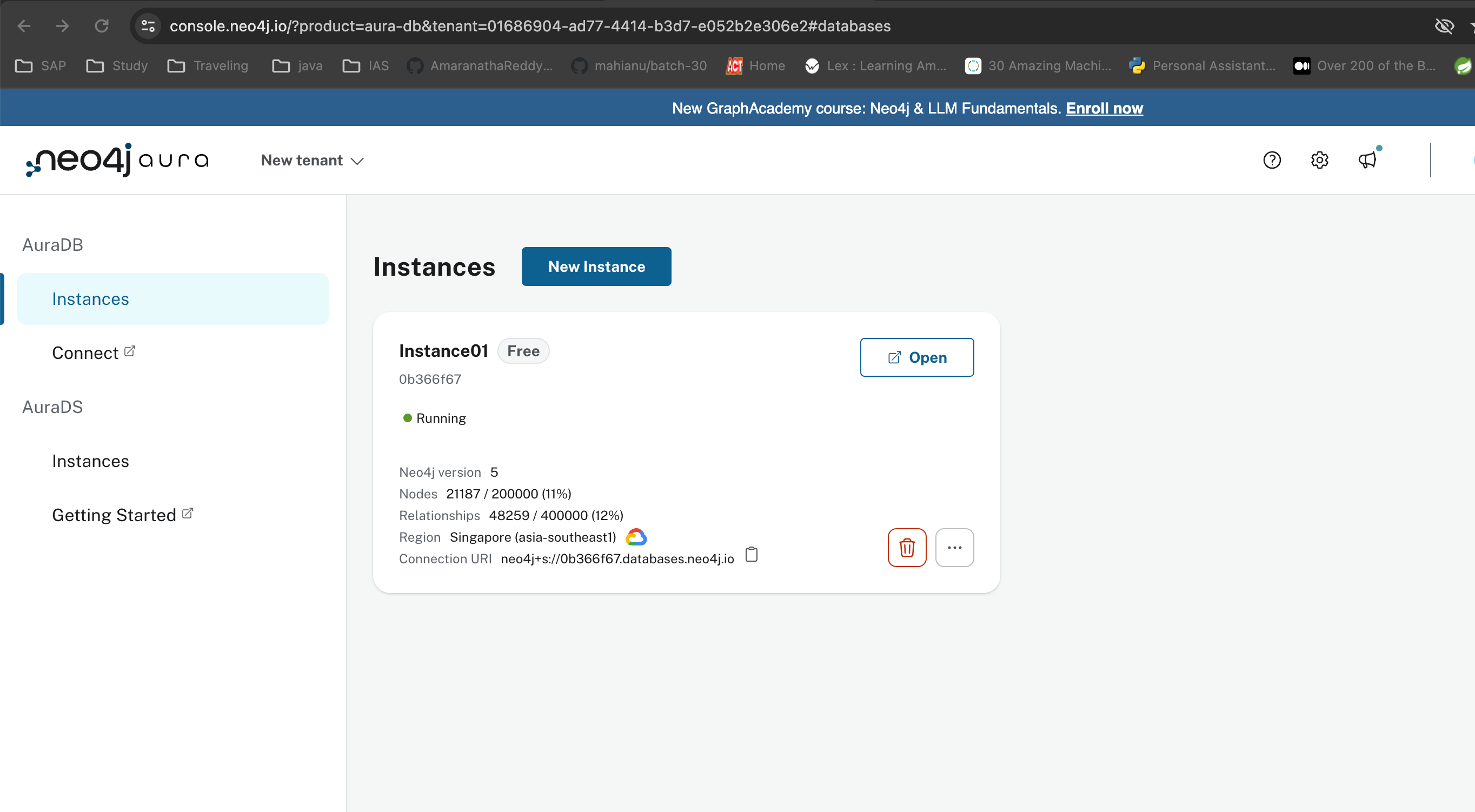Viewport: 1475px width, 812px height.
Task: Open the Traveling bookmarks folder
Action: [208, 66]
